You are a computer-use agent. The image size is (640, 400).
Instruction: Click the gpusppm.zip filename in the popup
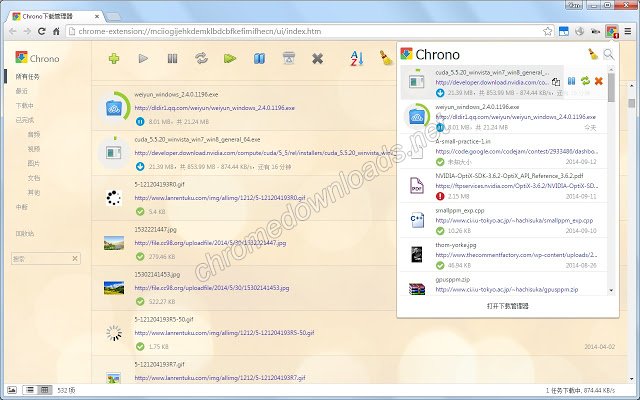453,280
